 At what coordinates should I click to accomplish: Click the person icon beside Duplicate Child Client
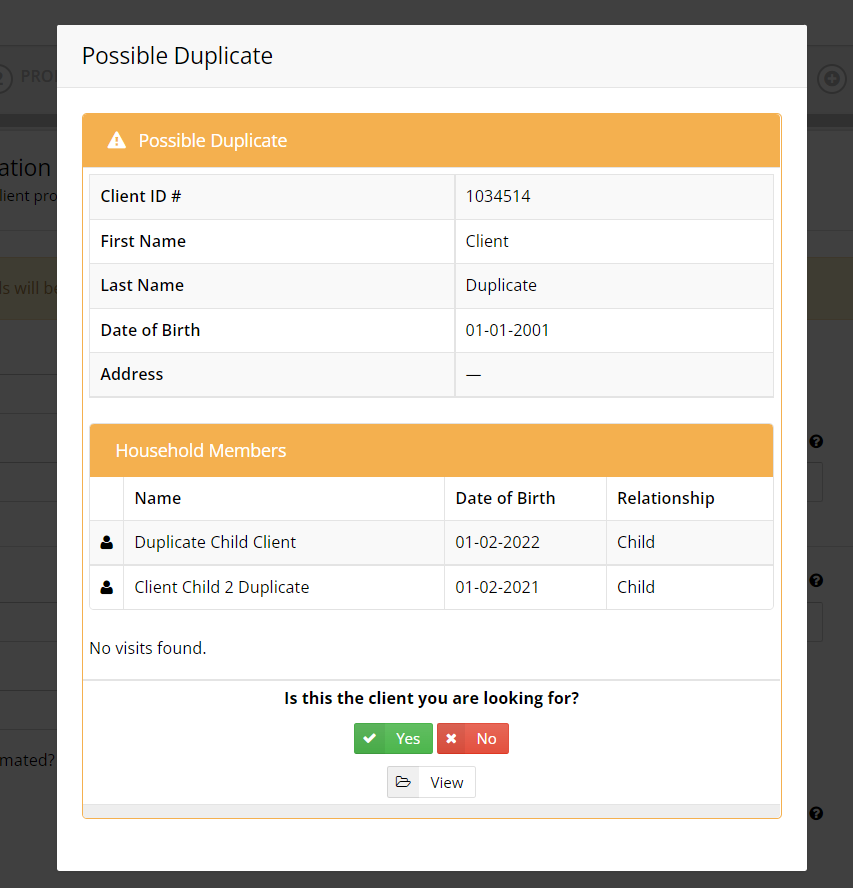pos(106,543)
